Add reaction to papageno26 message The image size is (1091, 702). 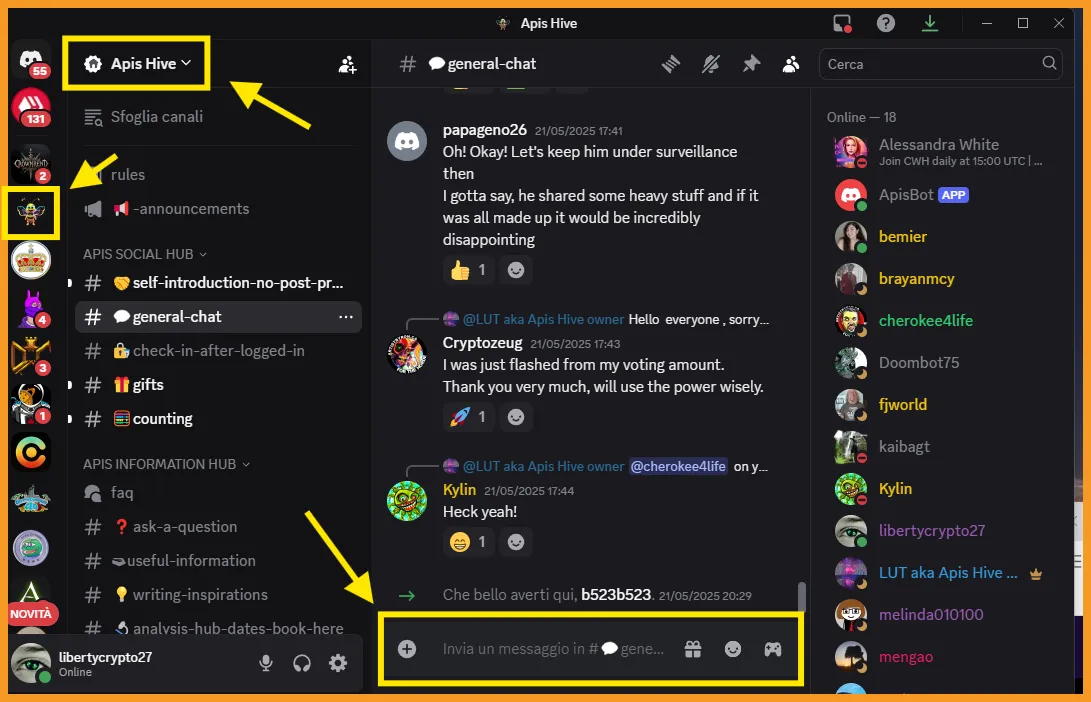coord(516,270)
